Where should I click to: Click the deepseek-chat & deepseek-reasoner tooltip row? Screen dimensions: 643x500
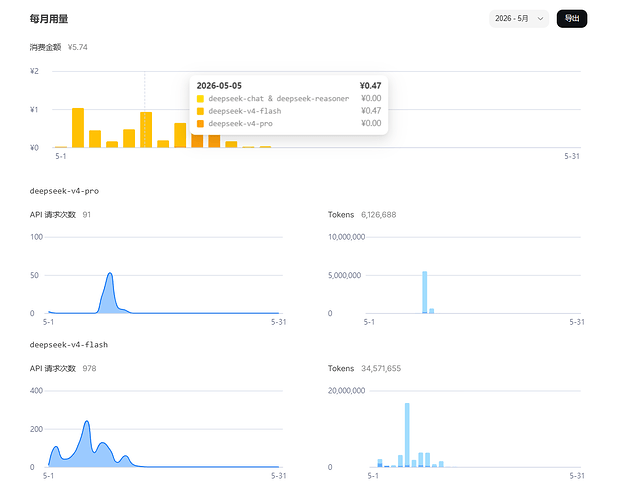coord(289,98)
